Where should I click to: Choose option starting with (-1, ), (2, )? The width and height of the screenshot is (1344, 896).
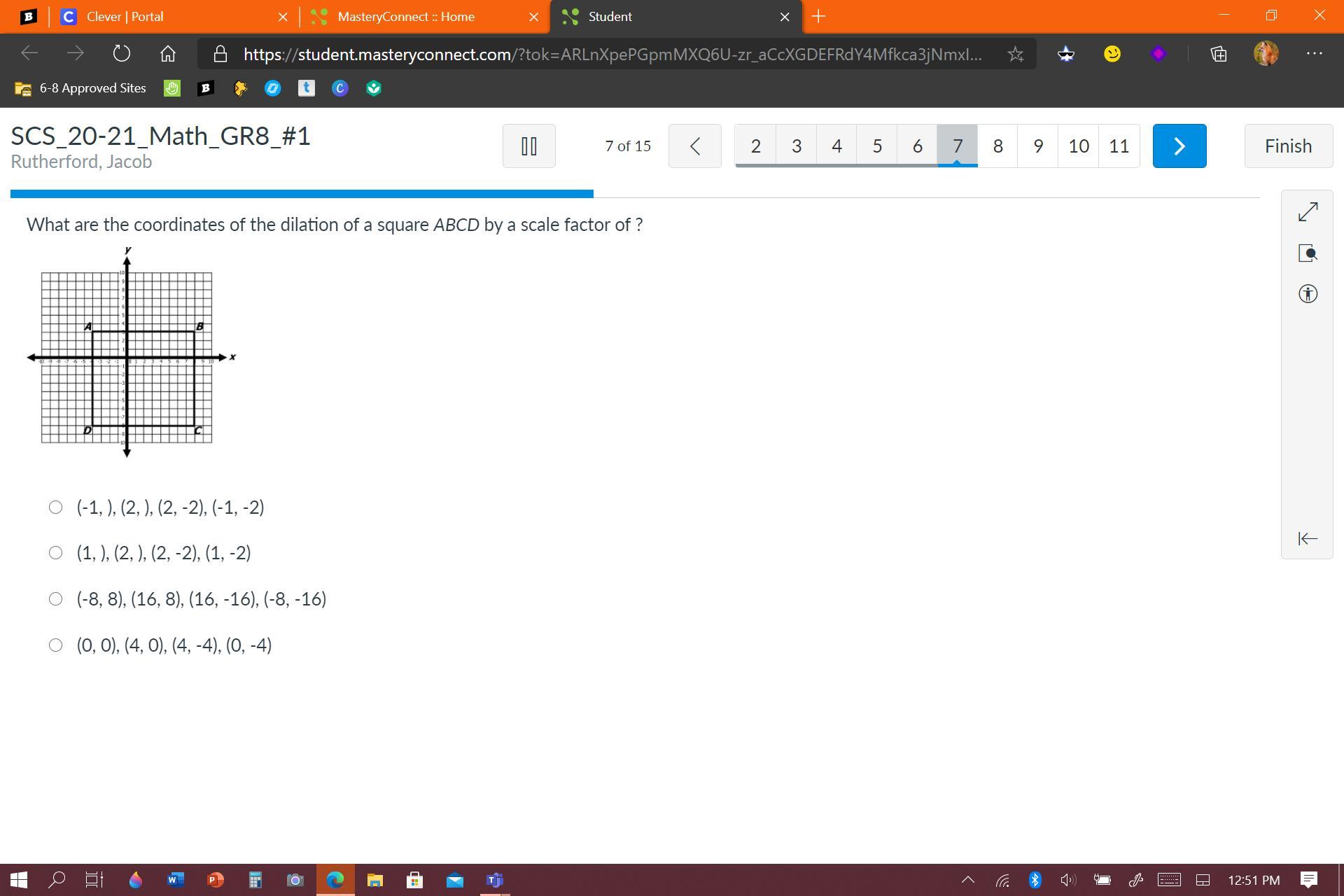coord(55,507)
